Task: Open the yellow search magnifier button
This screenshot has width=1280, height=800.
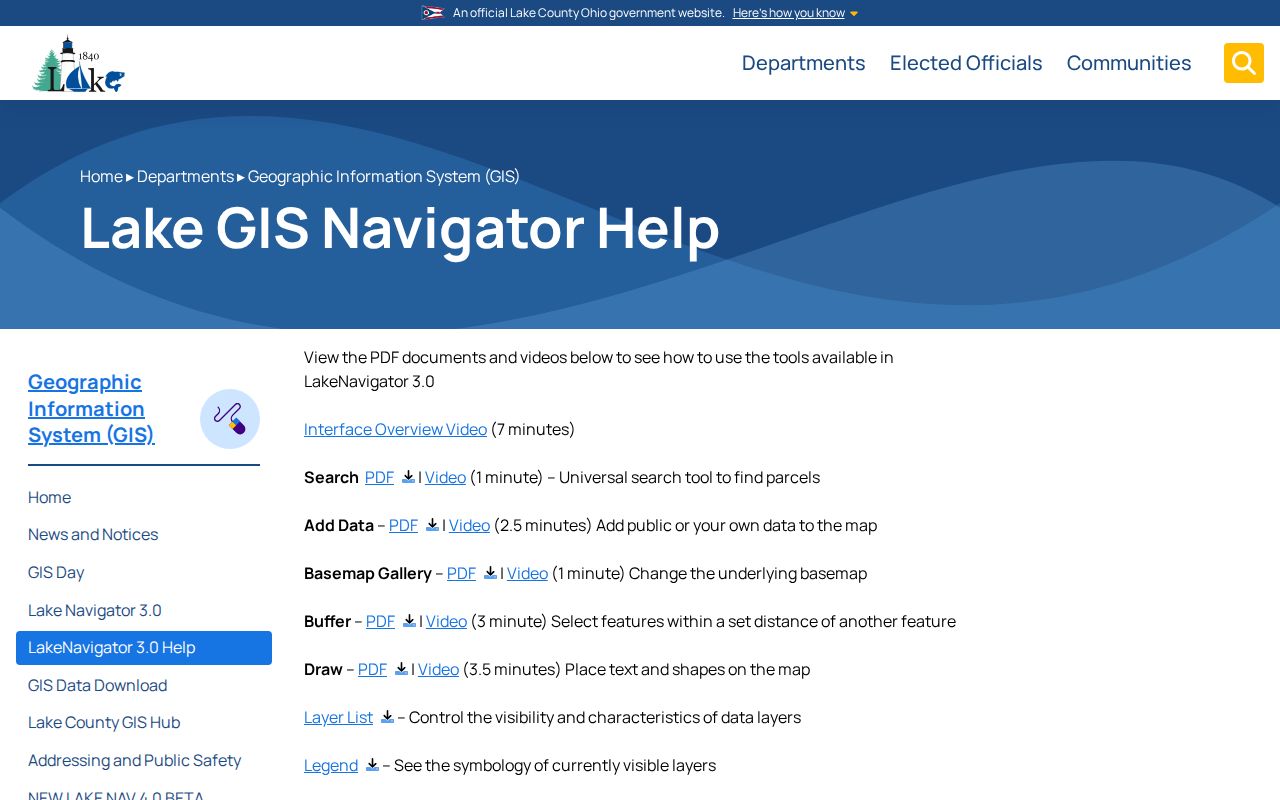Action: [1244, 63]
